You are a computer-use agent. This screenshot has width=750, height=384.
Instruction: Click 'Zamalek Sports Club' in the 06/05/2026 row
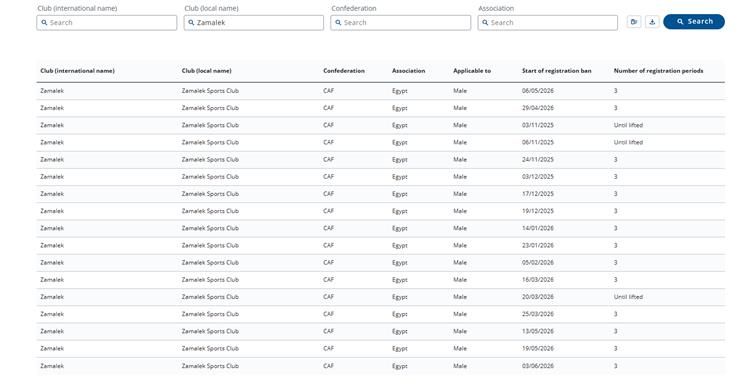pos(210,91)
